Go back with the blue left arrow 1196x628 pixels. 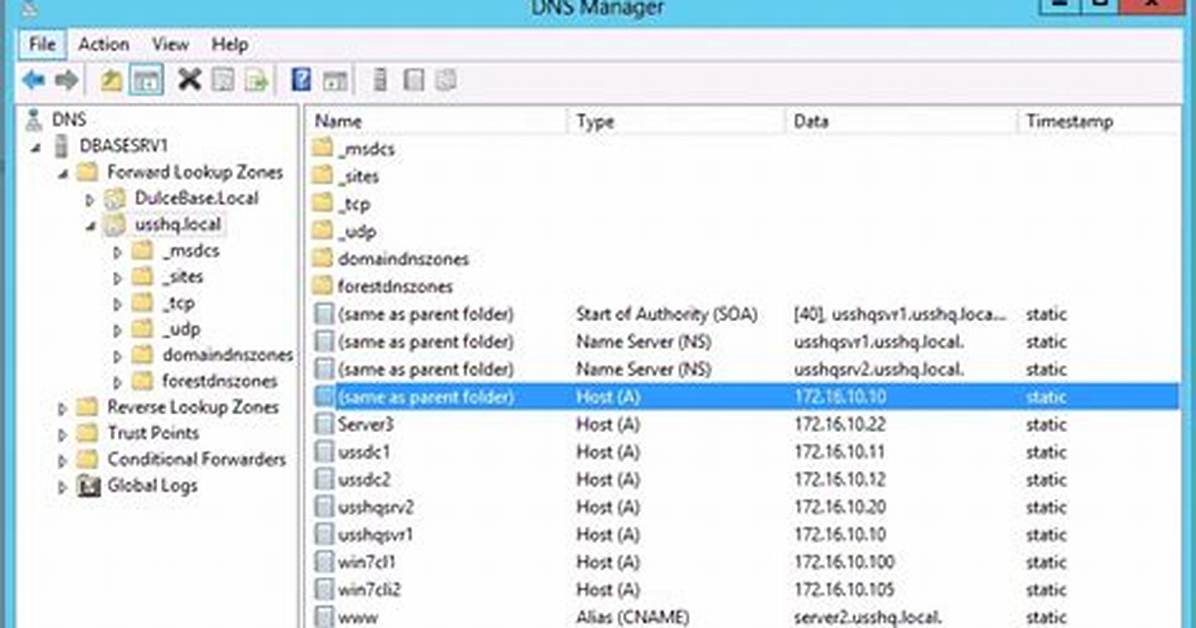33,79
